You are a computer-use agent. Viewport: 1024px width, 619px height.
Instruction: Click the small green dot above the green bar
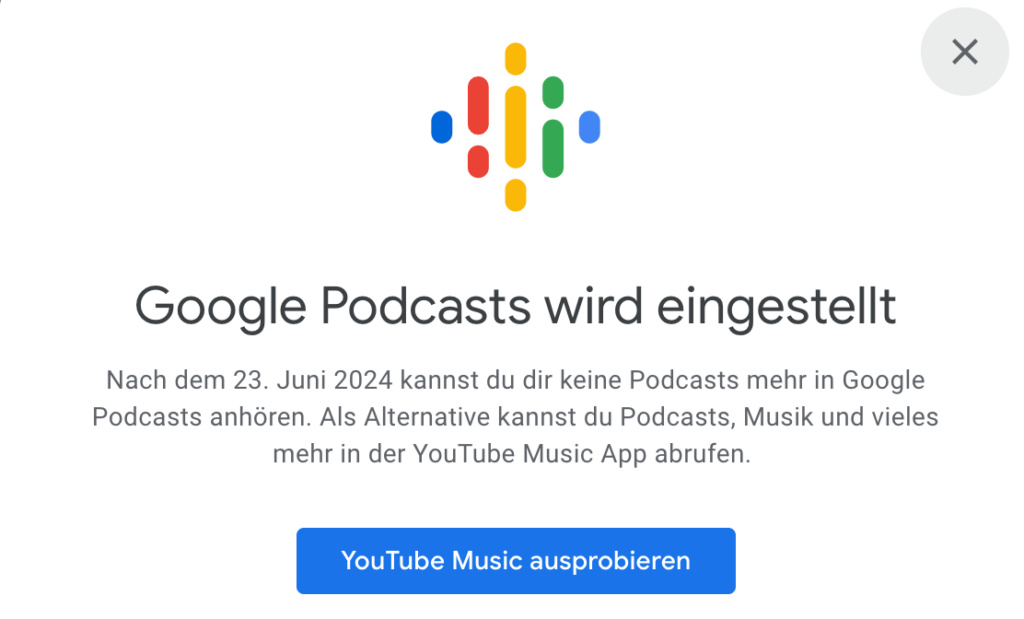click(x=552, y=92)
